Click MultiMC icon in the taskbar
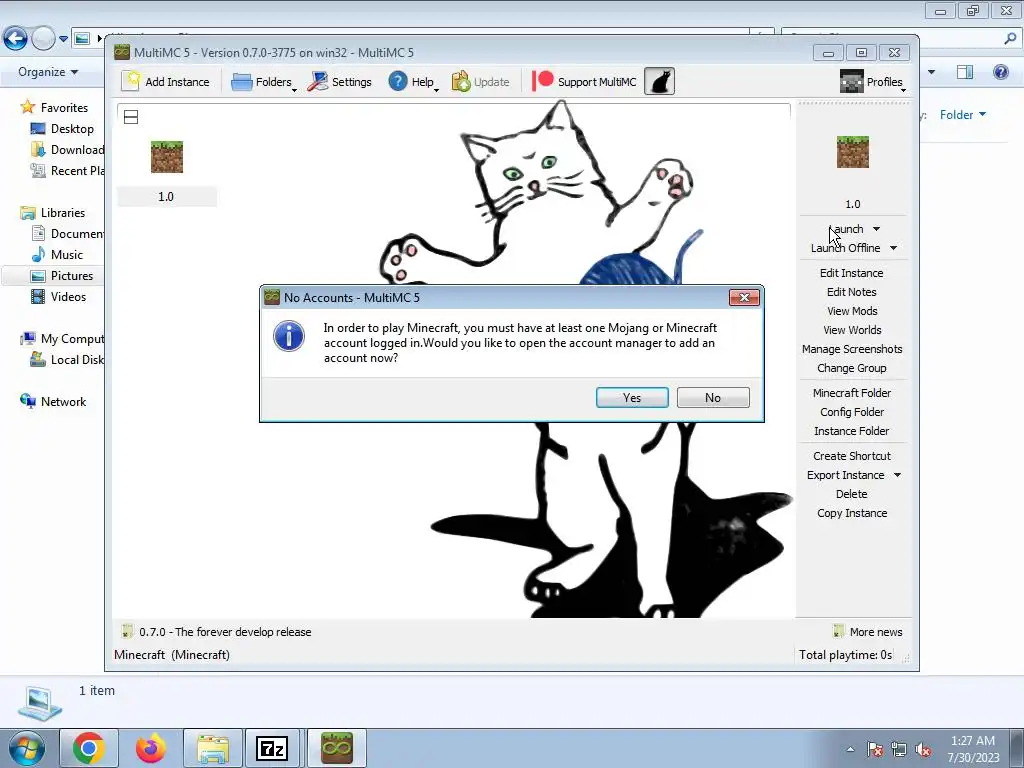 337,748
